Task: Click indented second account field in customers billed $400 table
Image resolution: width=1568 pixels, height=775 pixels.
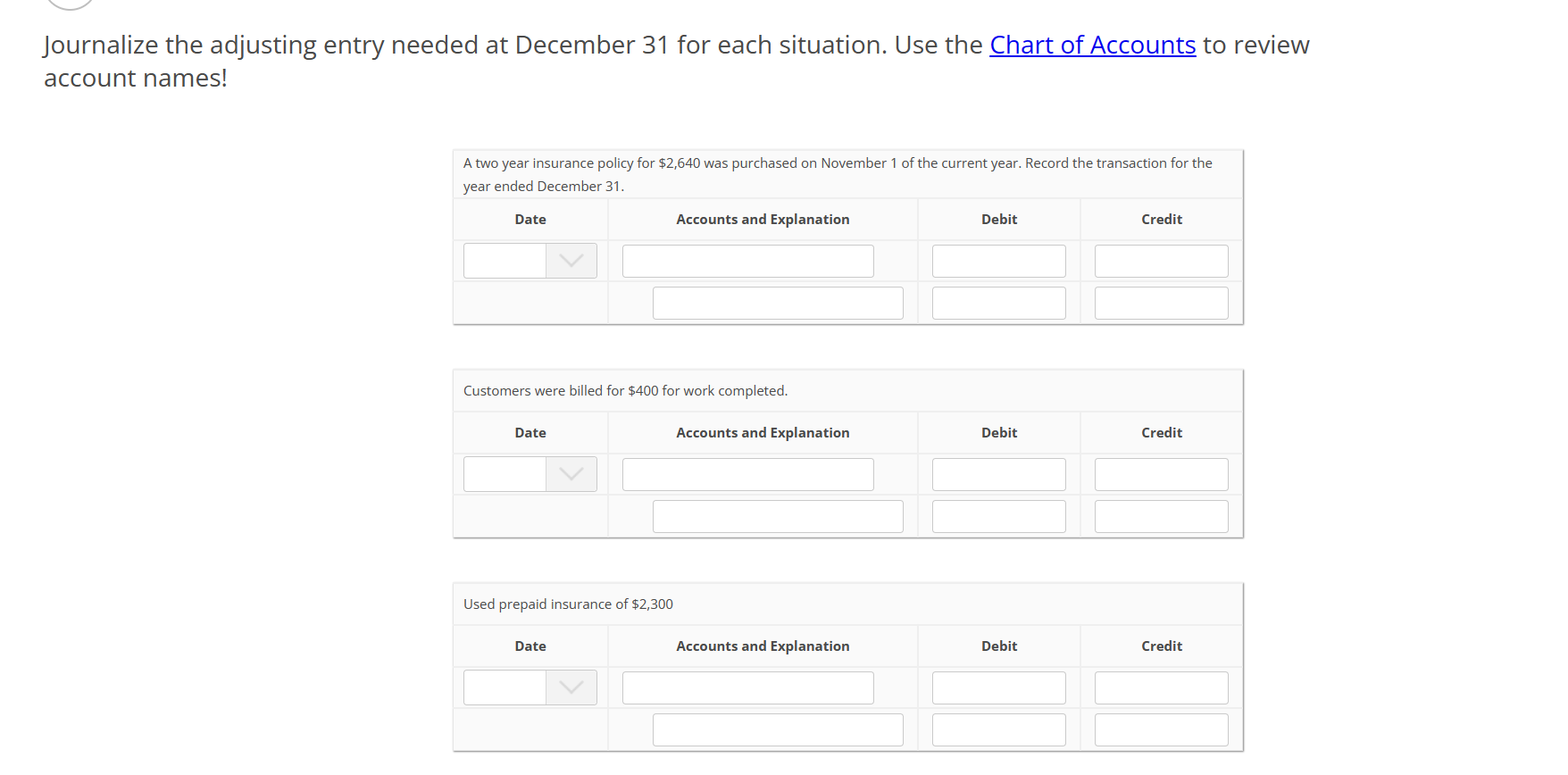Action: [778, 516]
